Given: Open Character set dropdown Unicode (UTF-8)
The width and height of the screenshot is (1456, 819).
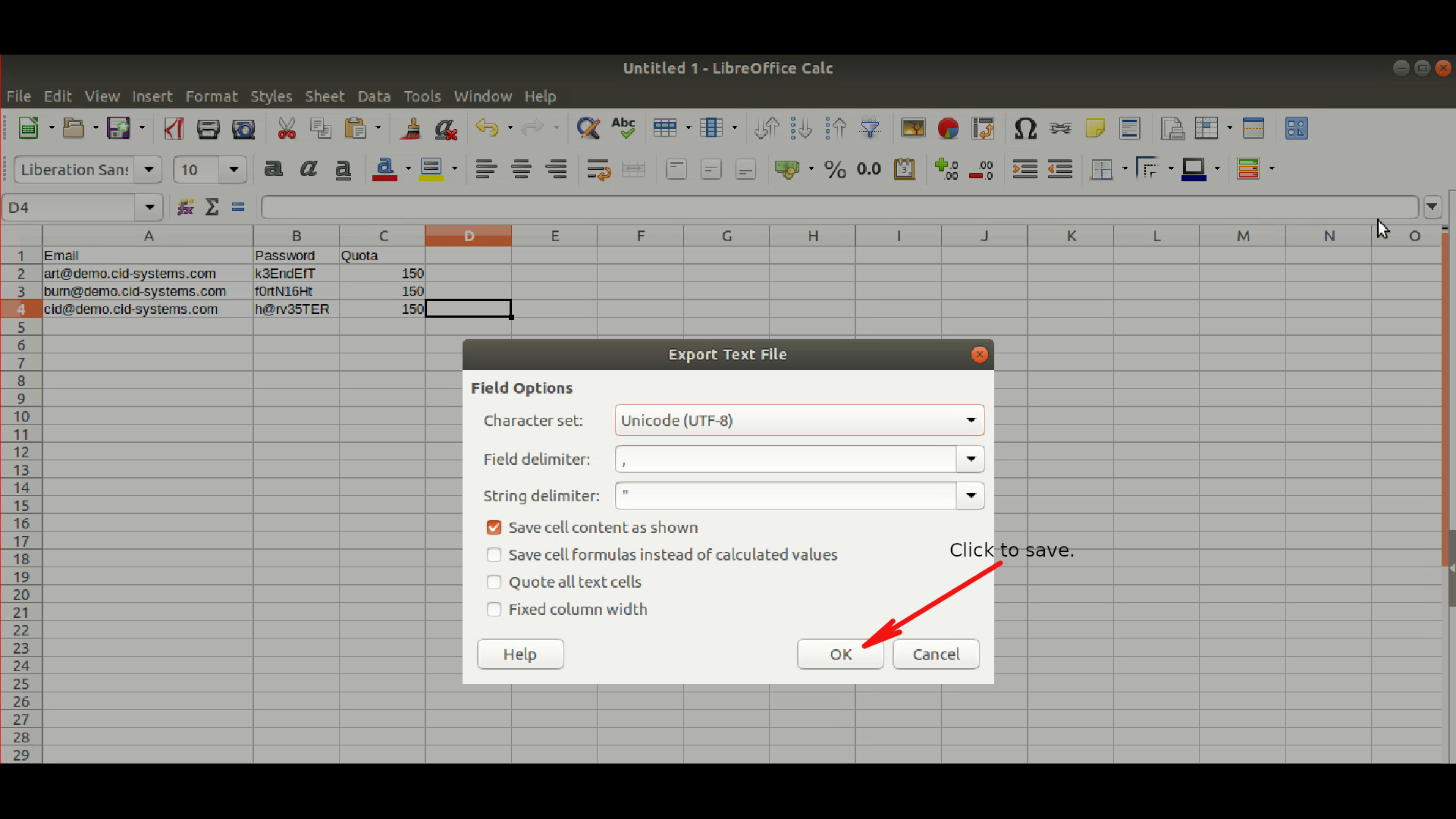Looking at the screenshot, I should 799,420.
